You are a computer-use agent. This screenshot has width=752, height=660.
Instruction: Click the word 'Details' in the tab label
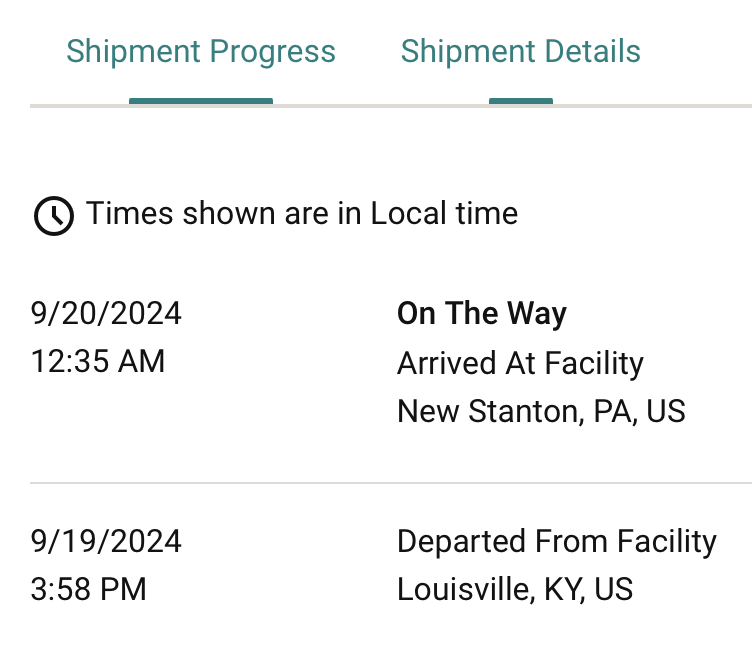point(593,51)
